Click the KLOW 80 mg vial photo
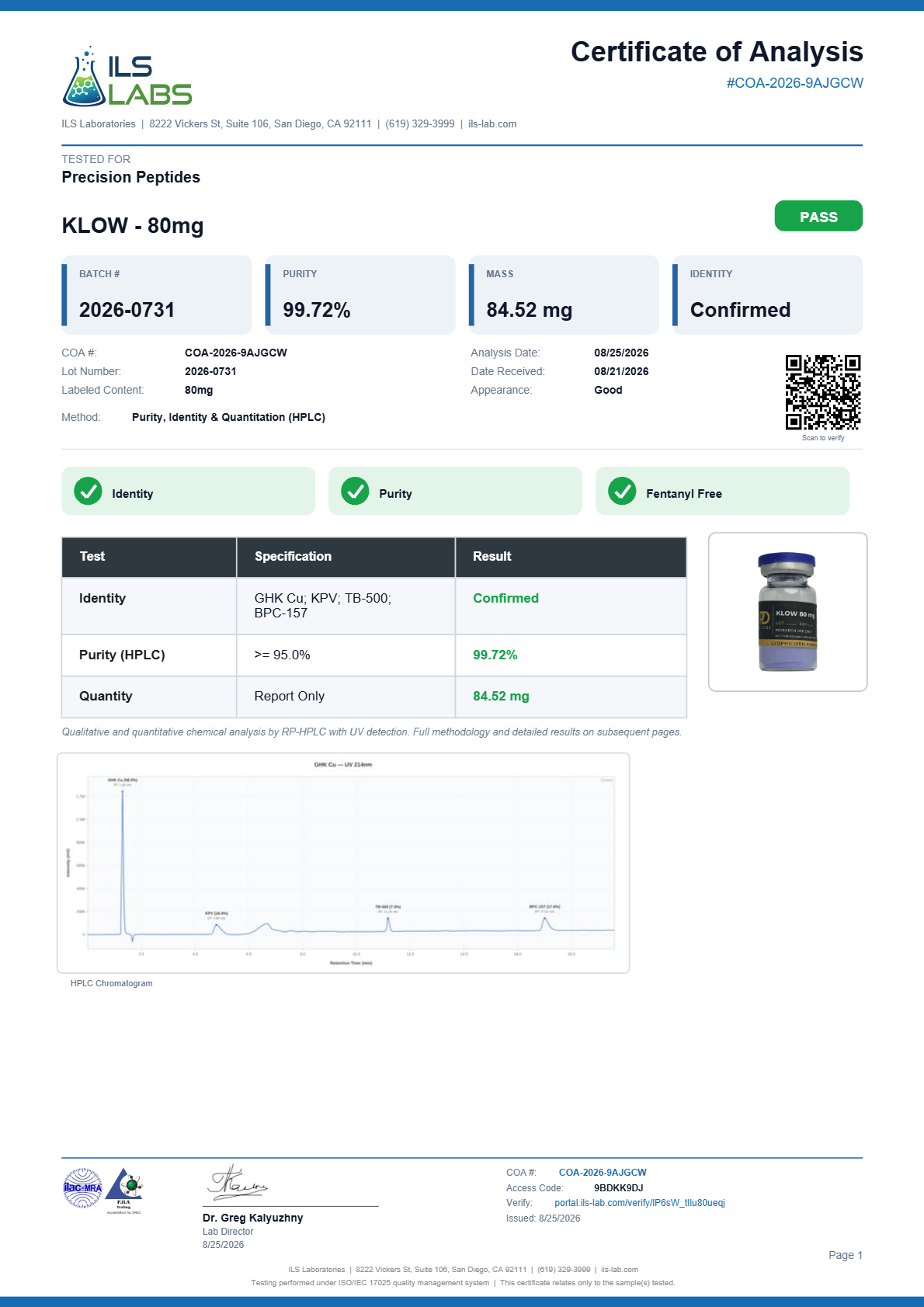The width and height of the screenshot is (924, 1307). (788, 612)
